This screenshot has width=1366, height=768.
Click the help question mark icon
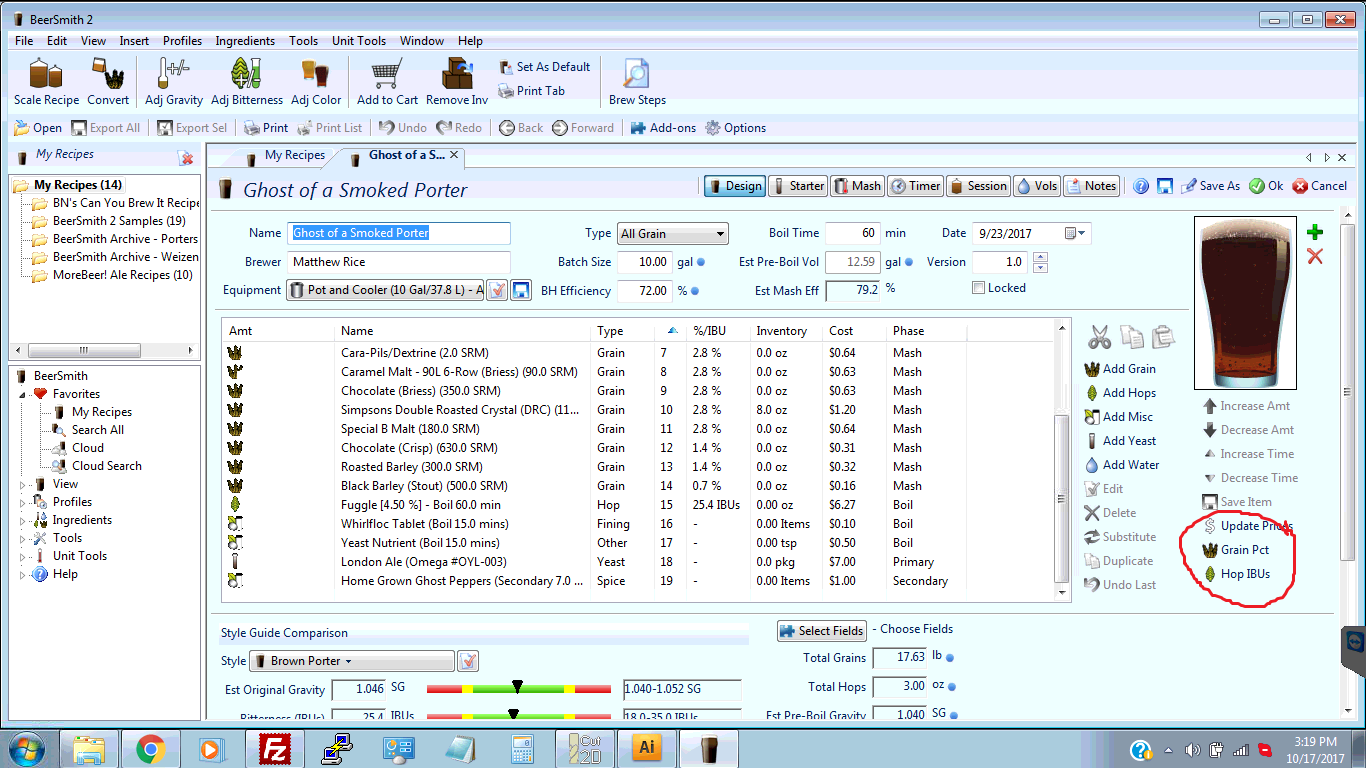(1141, 186)
